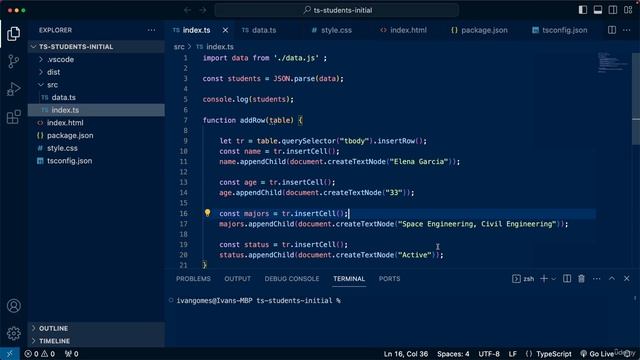Start Go Live server
640x360 pixels.
pos(596,354)
